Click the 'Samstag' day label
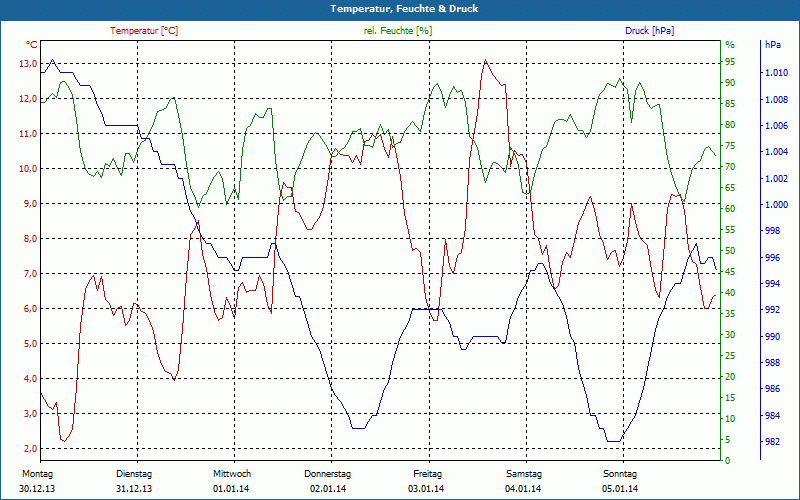 tap(524, 474)
